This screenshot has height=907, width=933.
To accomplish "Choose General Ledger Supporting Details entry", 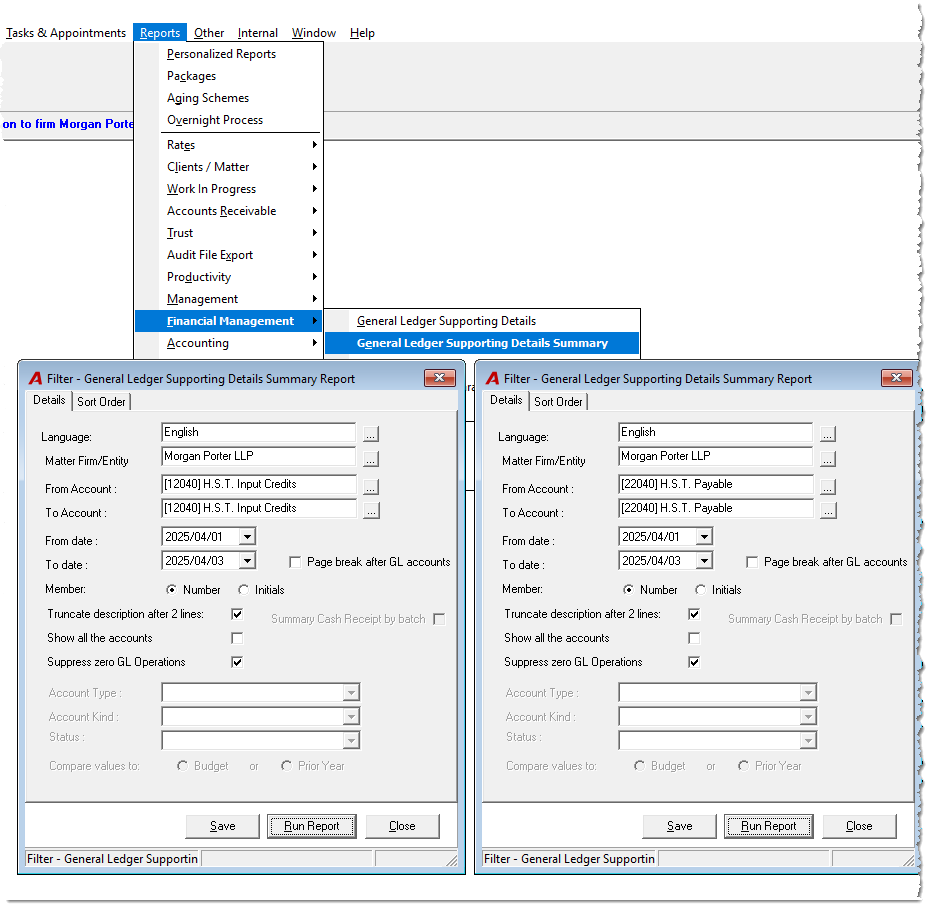I will coord(482,321).
